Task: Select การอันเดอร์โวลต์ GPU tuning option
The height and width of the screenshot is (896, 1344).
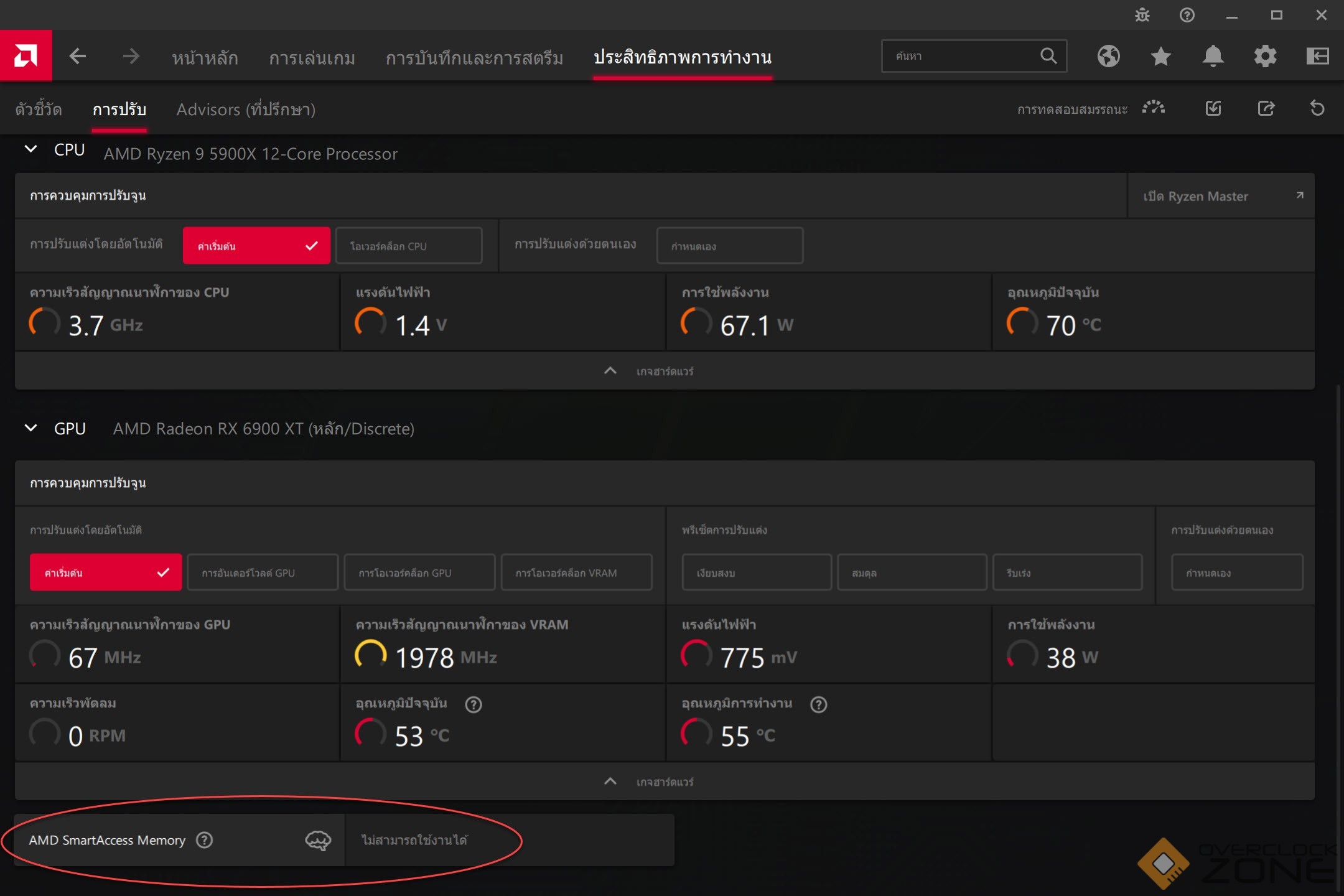Action: (262, 572)
